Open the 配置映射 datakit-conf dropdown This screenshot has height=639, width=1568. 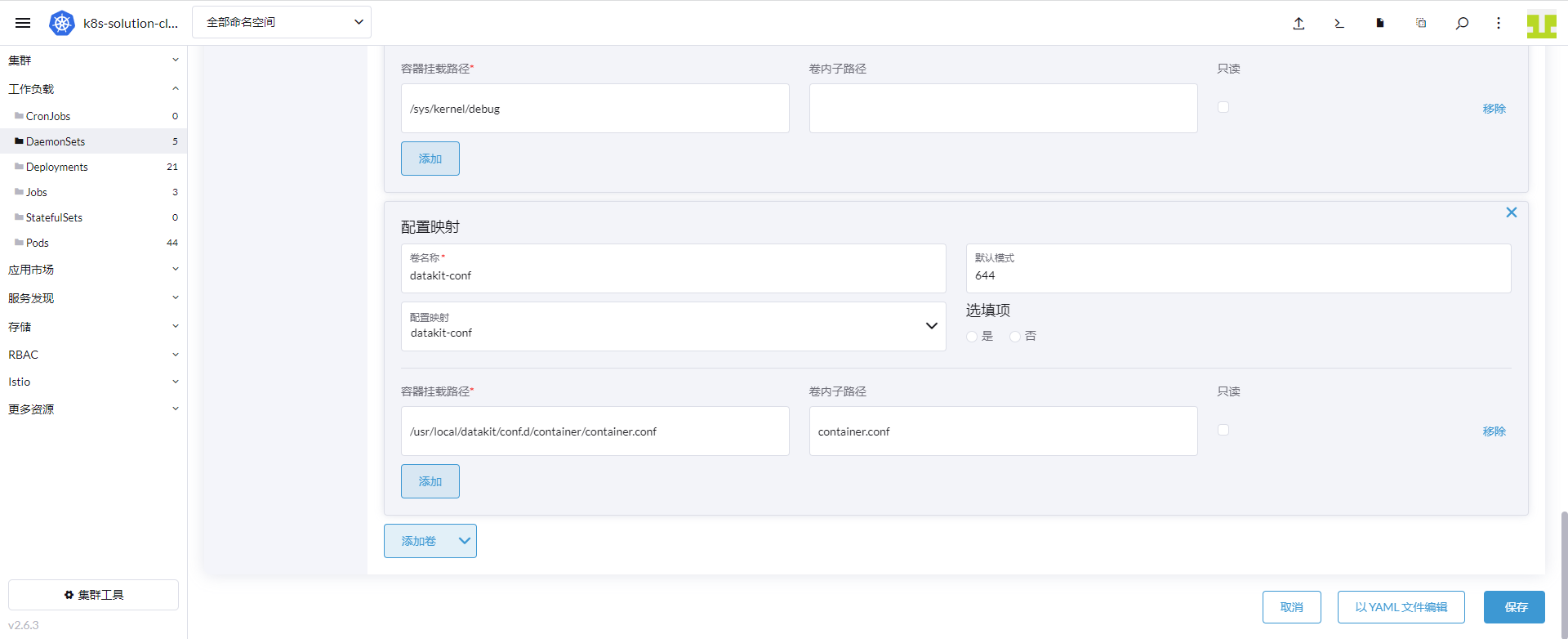click(673, 327)
